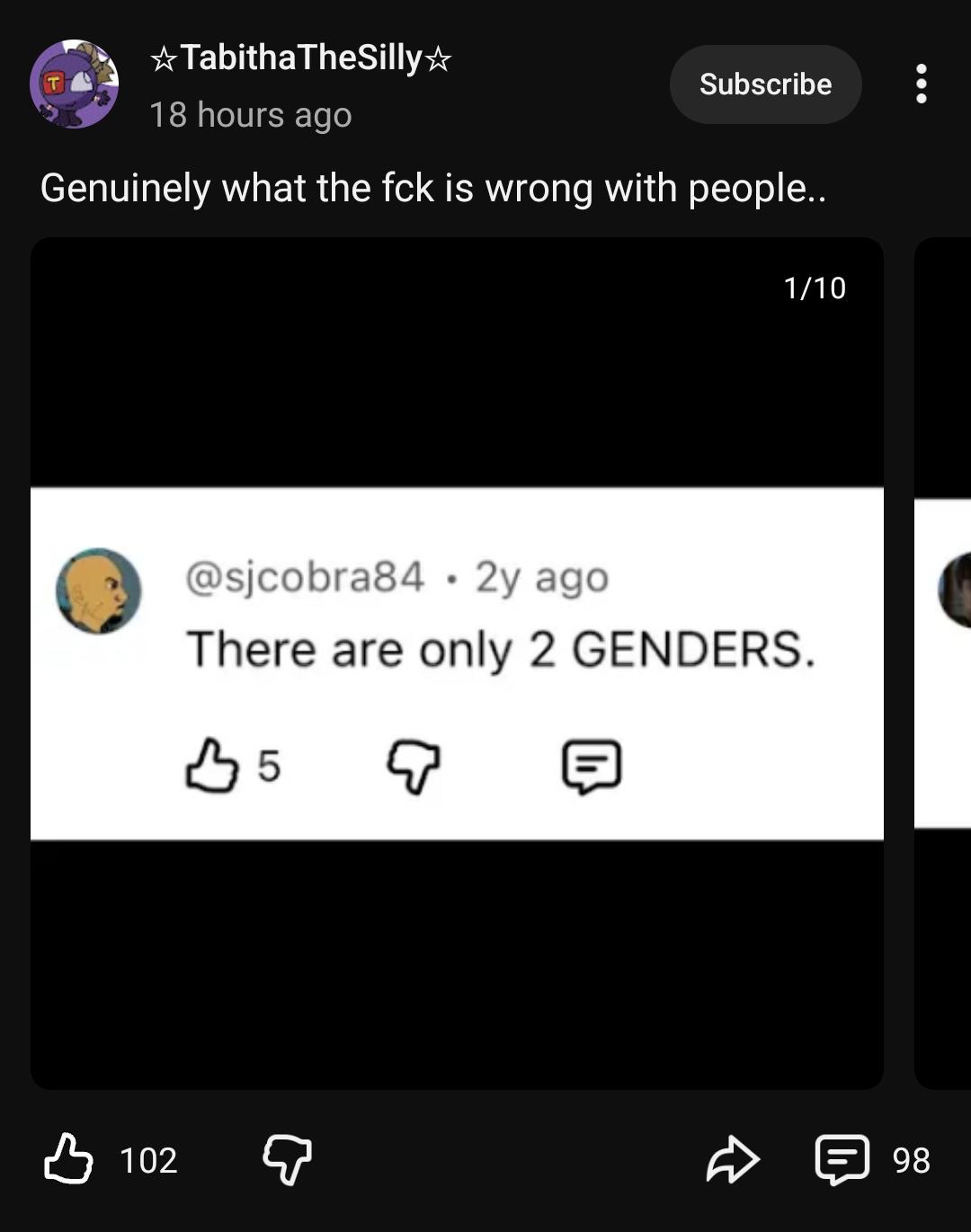
Task: Share this community post
Action: (x=733, y=1159)
